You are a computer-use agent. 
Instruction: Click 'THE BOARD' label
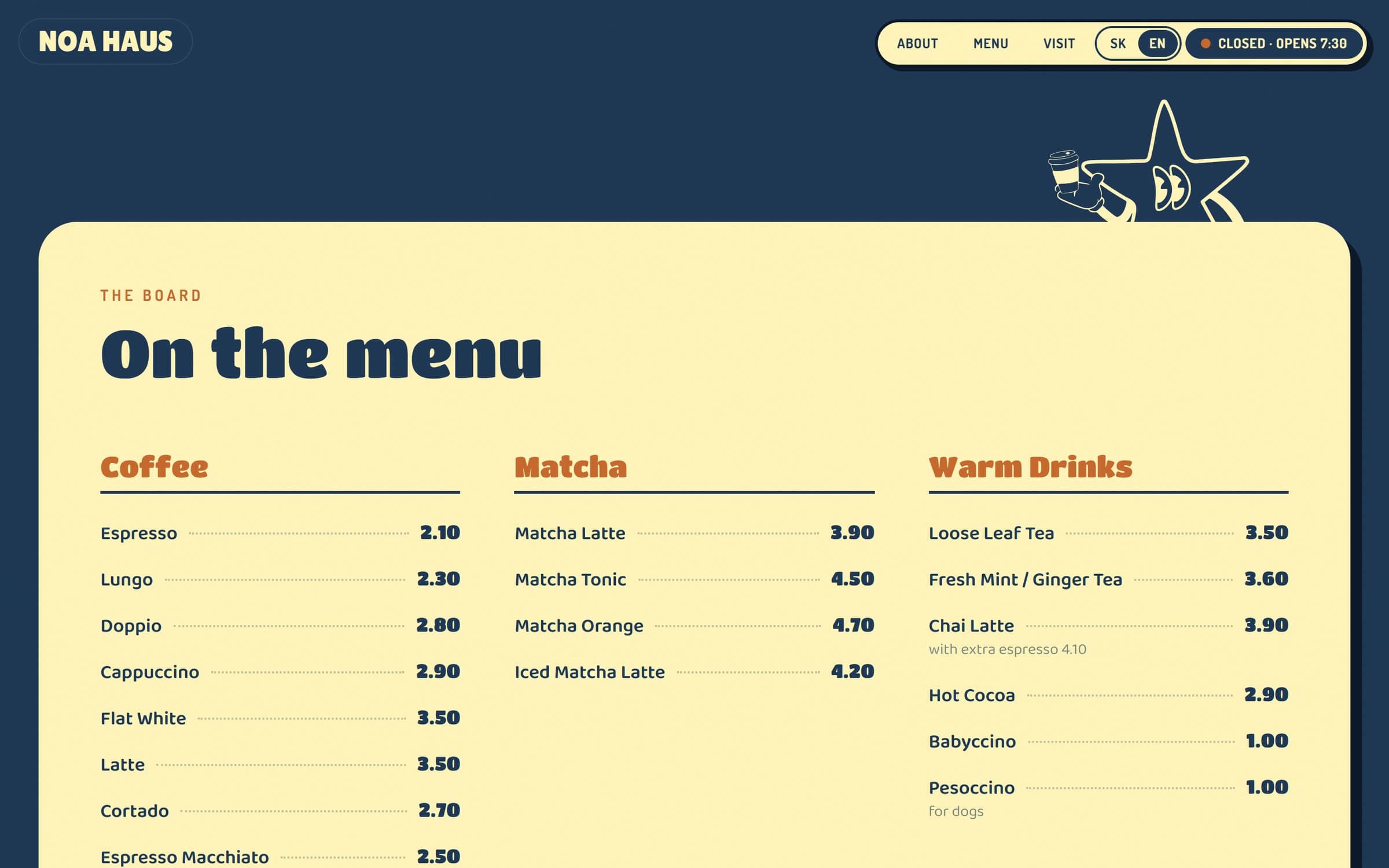[x=150, y=296]
